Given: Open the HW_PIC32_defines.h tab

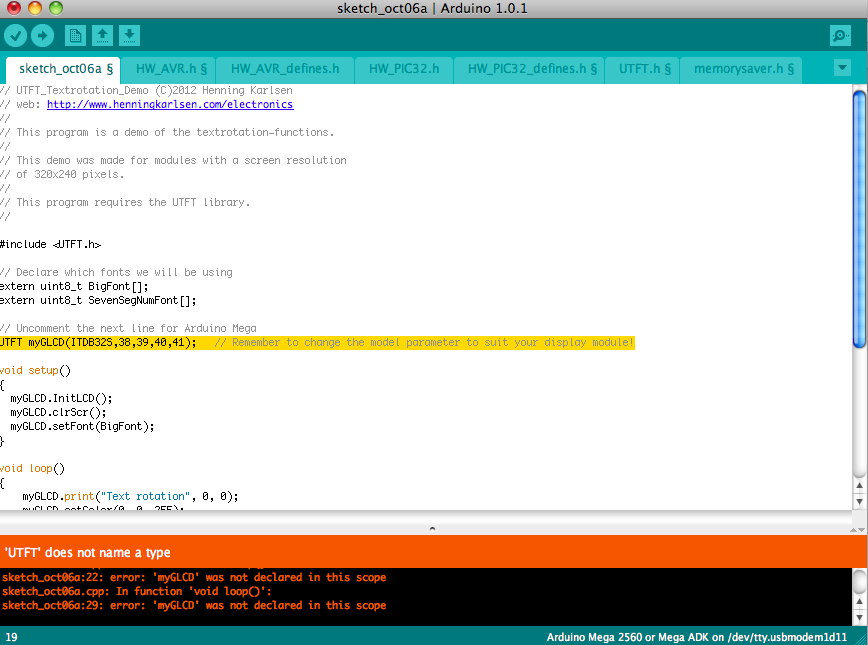Looking at the screenshot, I should 530,69.
